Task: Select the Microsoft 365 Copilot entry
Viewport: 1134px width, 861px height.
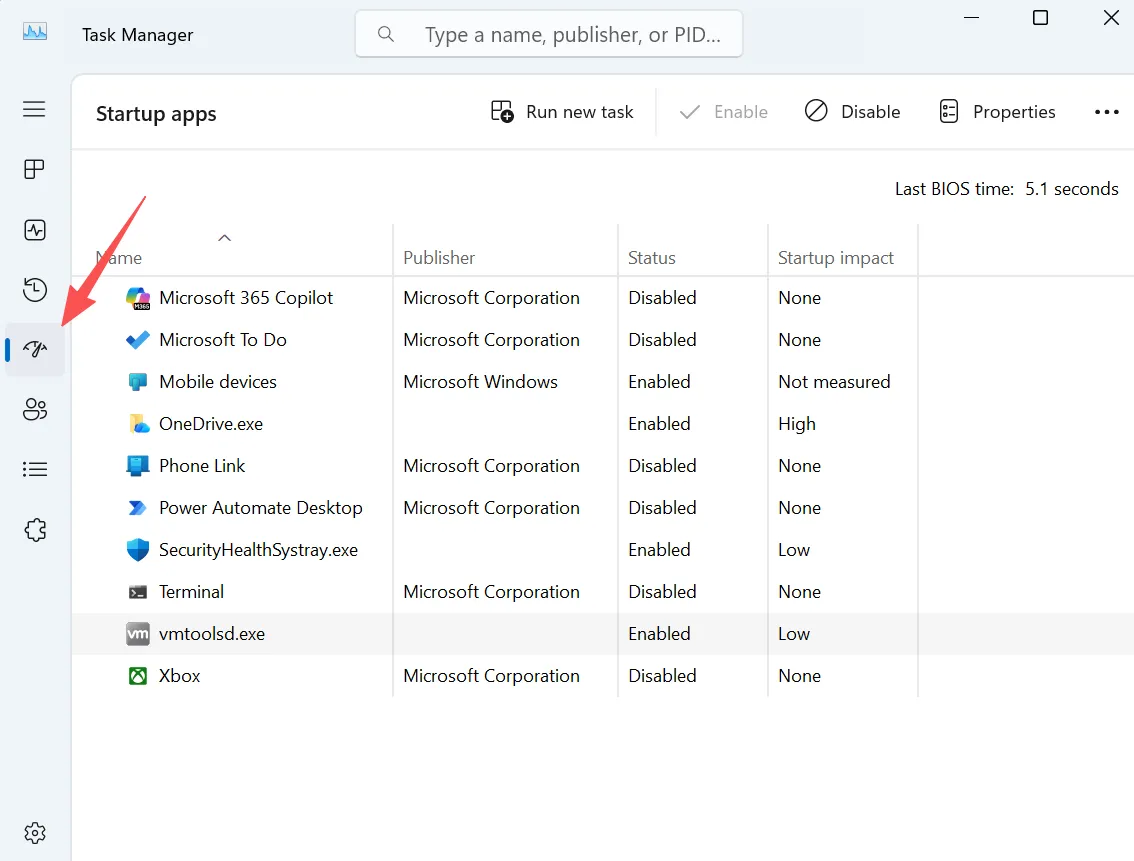Action: pos(602,298)
